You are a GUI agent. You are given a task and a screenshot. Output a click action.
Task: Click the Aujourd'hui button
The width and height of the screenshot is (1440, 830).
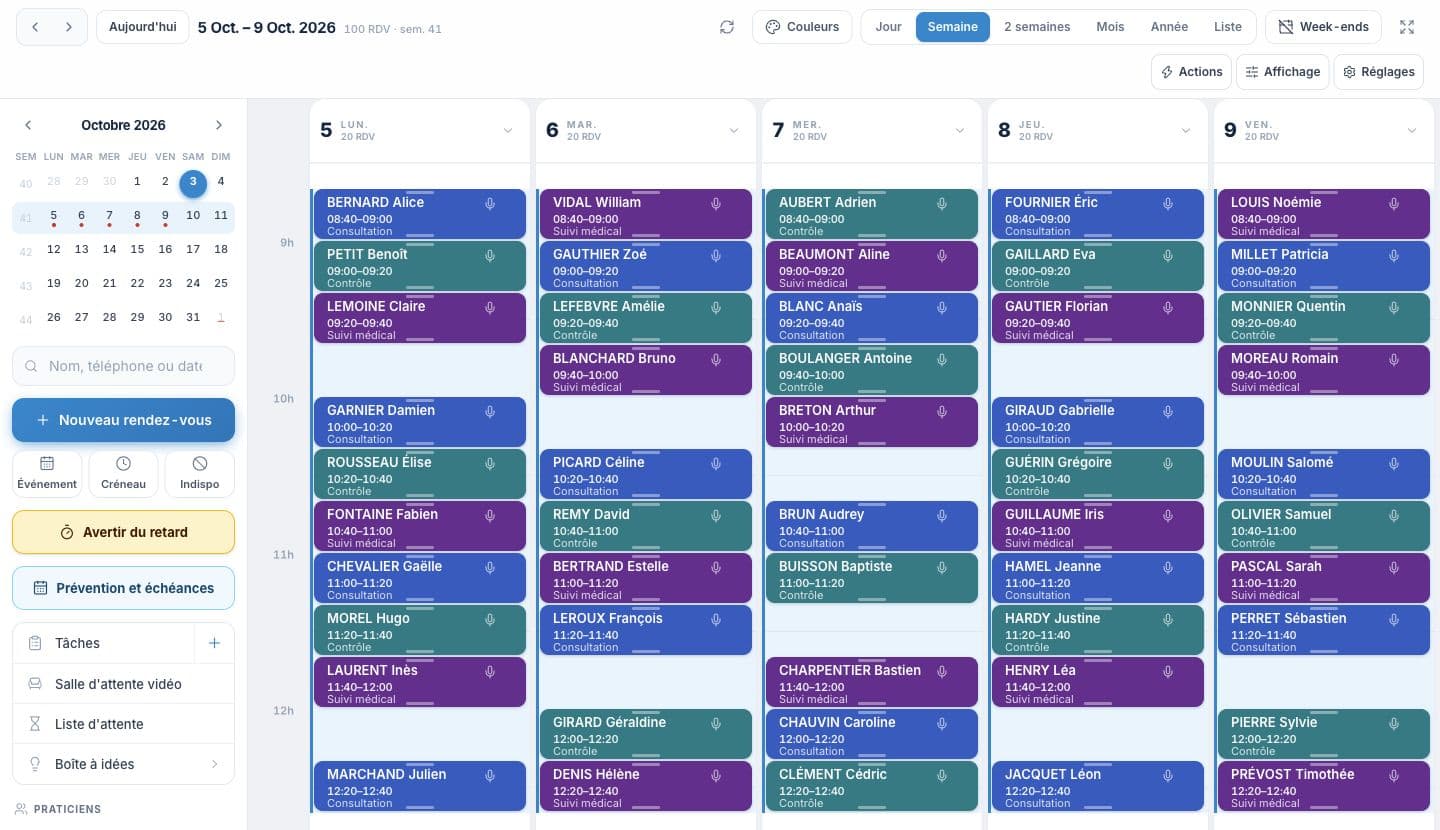coord(143,27)
